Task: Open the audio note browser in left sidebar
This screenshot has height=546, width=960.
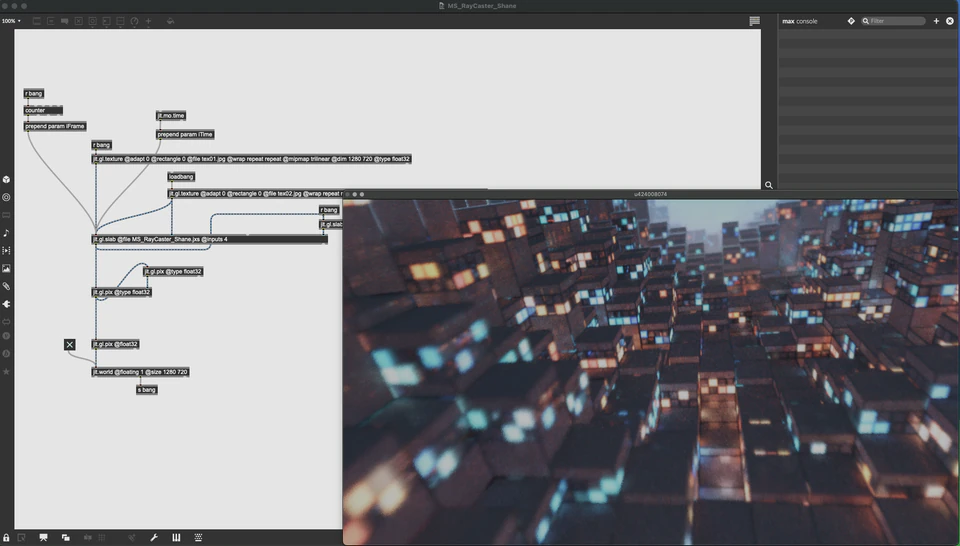Action: point(6,233)
